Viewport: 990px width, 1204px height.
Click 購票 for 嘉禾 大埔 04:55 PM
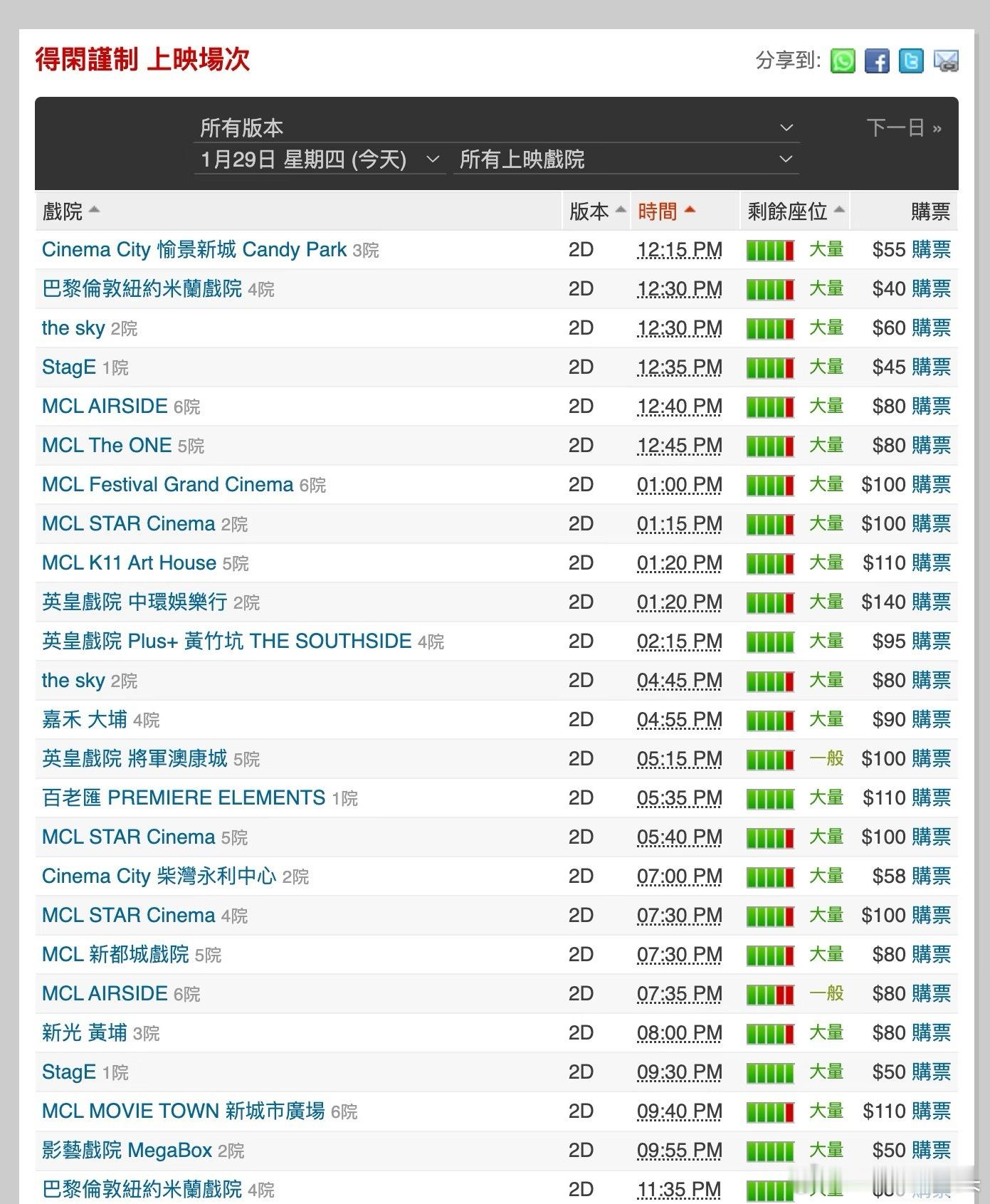(x=931, y=720)
